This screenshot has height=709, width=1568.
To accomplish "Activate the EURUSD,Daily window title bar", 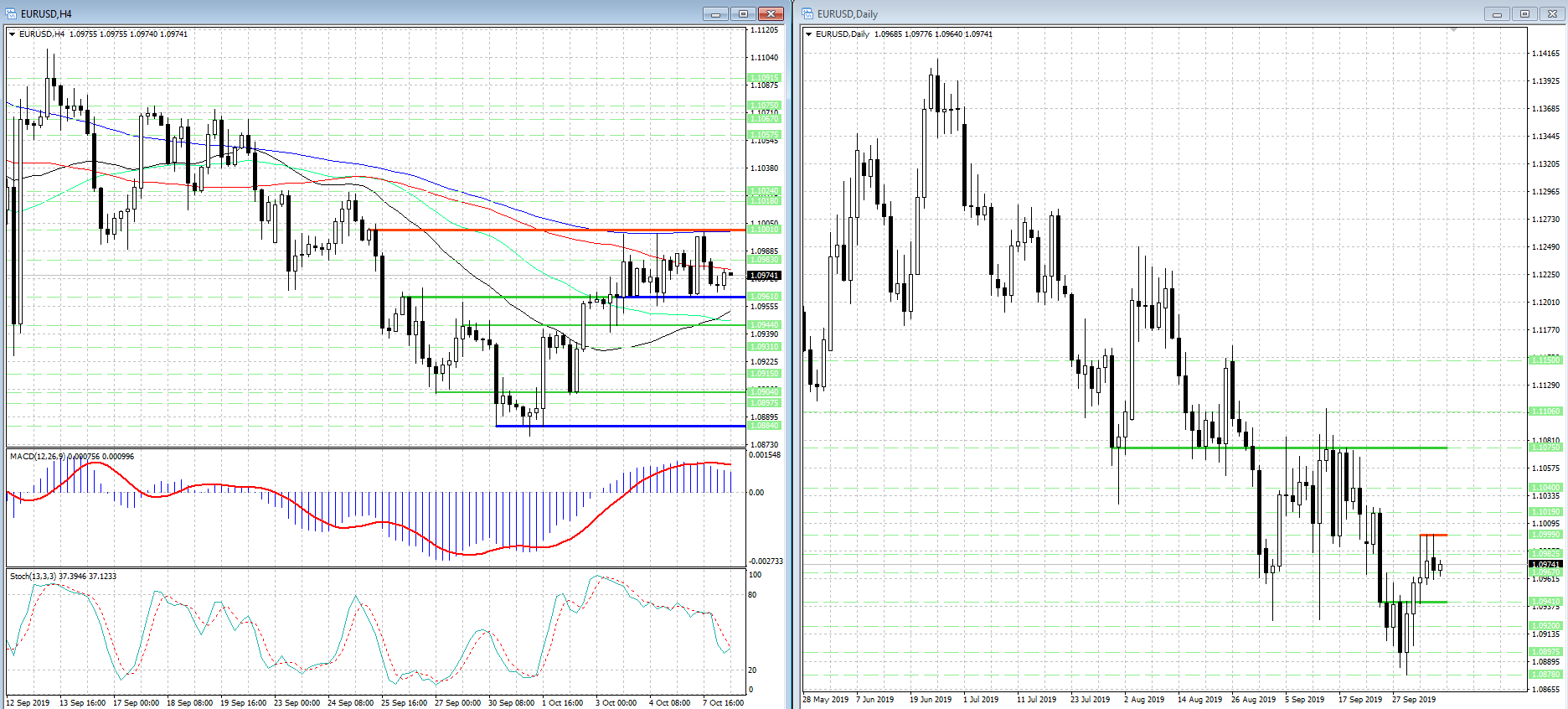I will [1131, 13].
